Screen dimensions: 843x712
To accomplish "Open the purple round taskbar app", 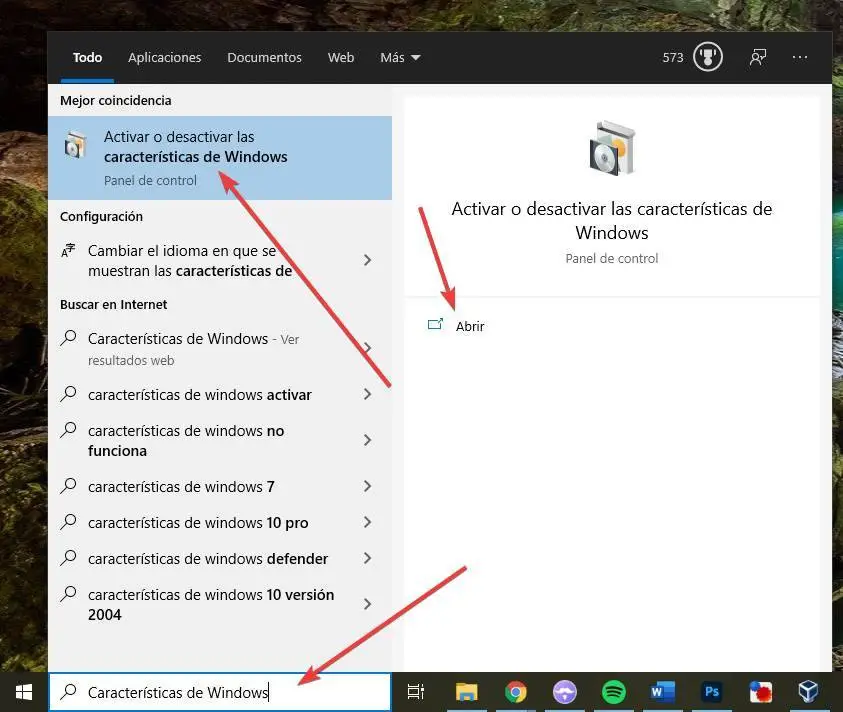I will point(565,692).
